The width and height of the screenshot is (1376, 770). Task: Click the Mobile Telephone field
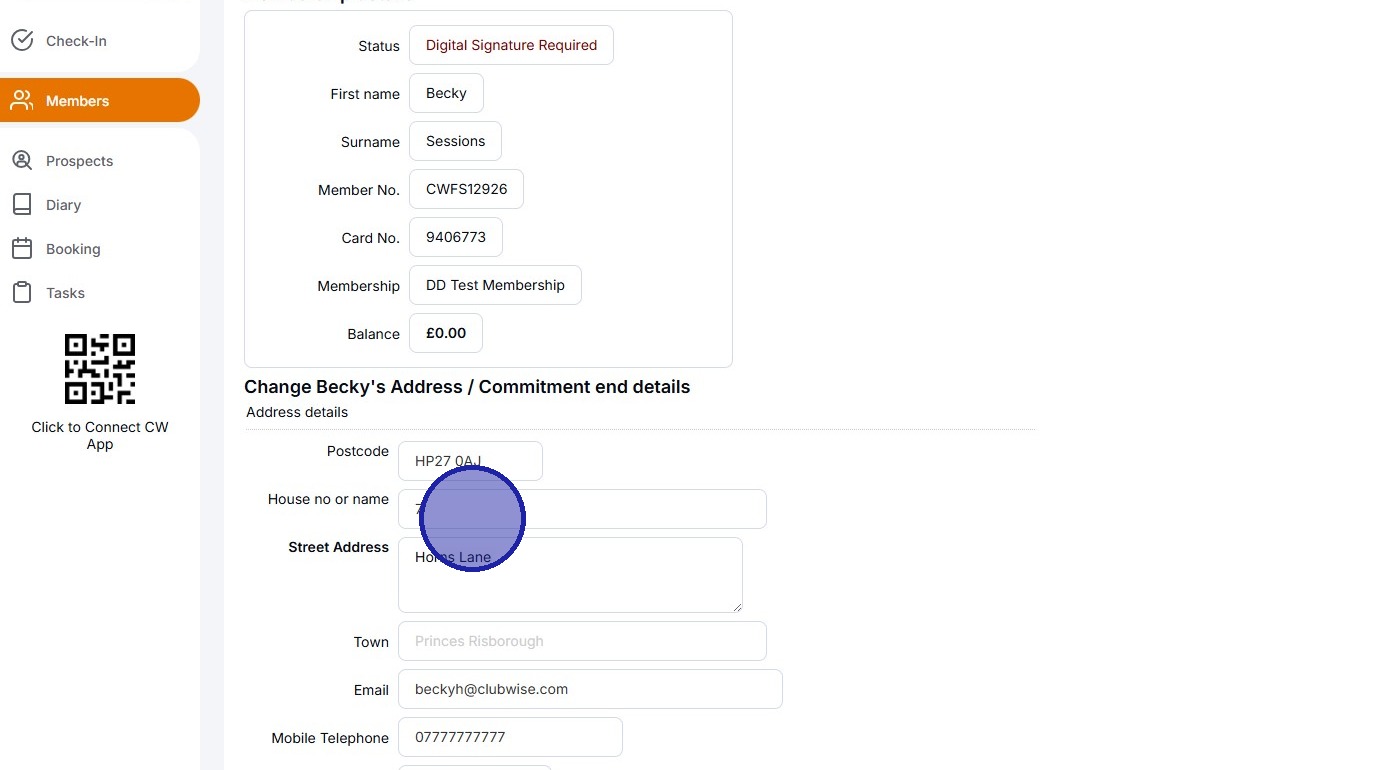(x=510, y=737)
